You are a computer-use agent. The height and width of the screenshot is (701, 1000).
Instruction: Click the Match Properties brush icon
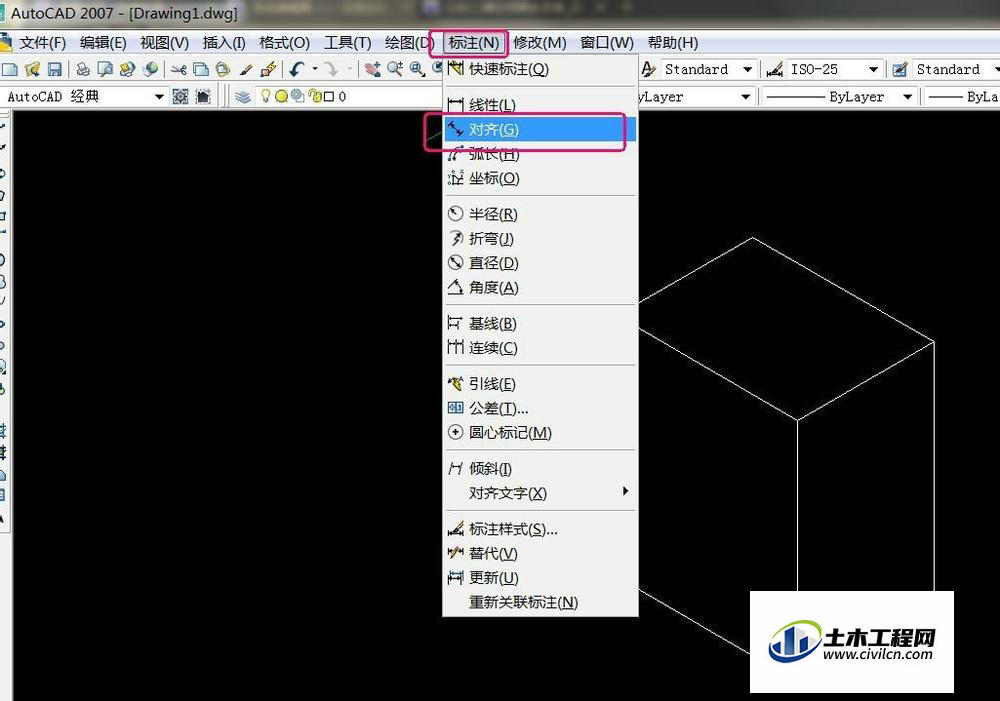coord(246,69)
